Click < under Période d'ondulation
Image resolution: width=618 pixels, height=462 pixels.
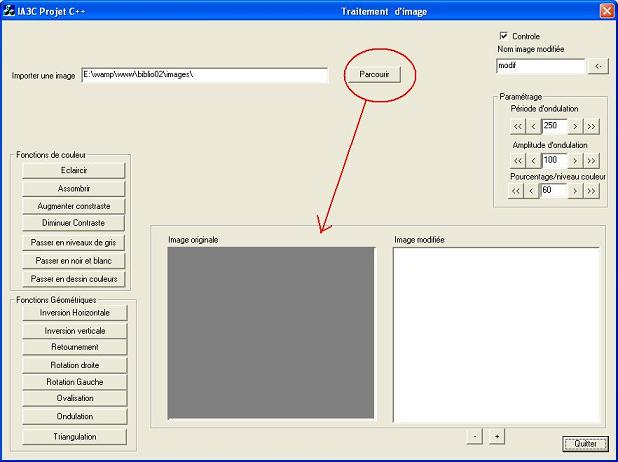(x=533, y=127)
